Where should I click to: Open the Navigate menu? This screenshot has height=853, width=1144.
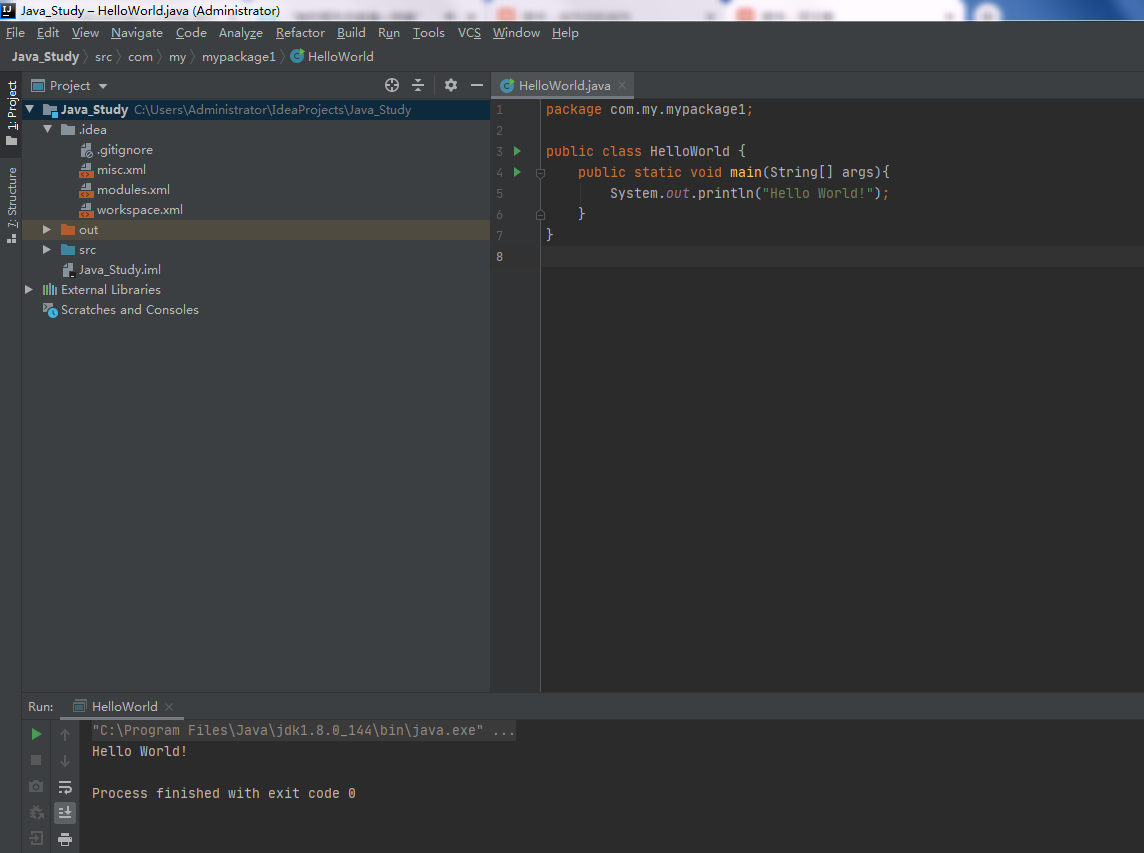[137, 33]
